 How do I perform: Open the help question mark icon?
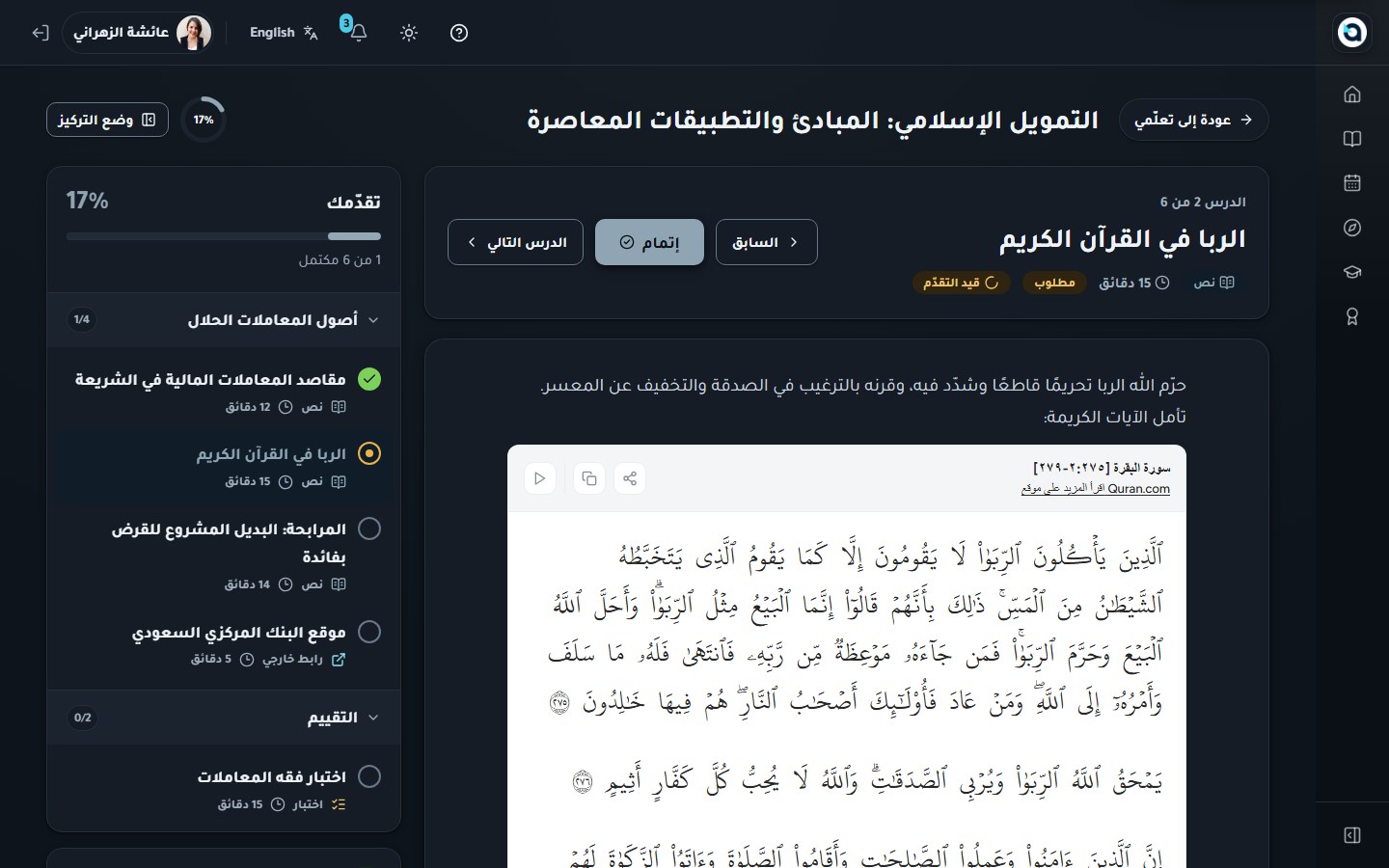pos(459,33)
